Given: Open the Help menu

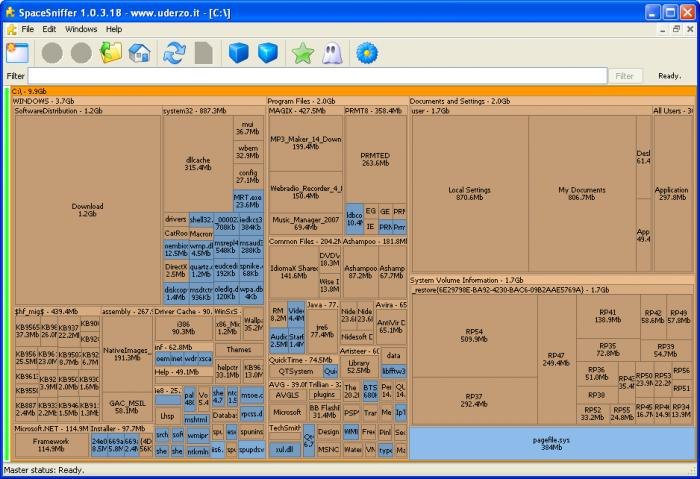Looking at the screenshot, I should point(114,29).
